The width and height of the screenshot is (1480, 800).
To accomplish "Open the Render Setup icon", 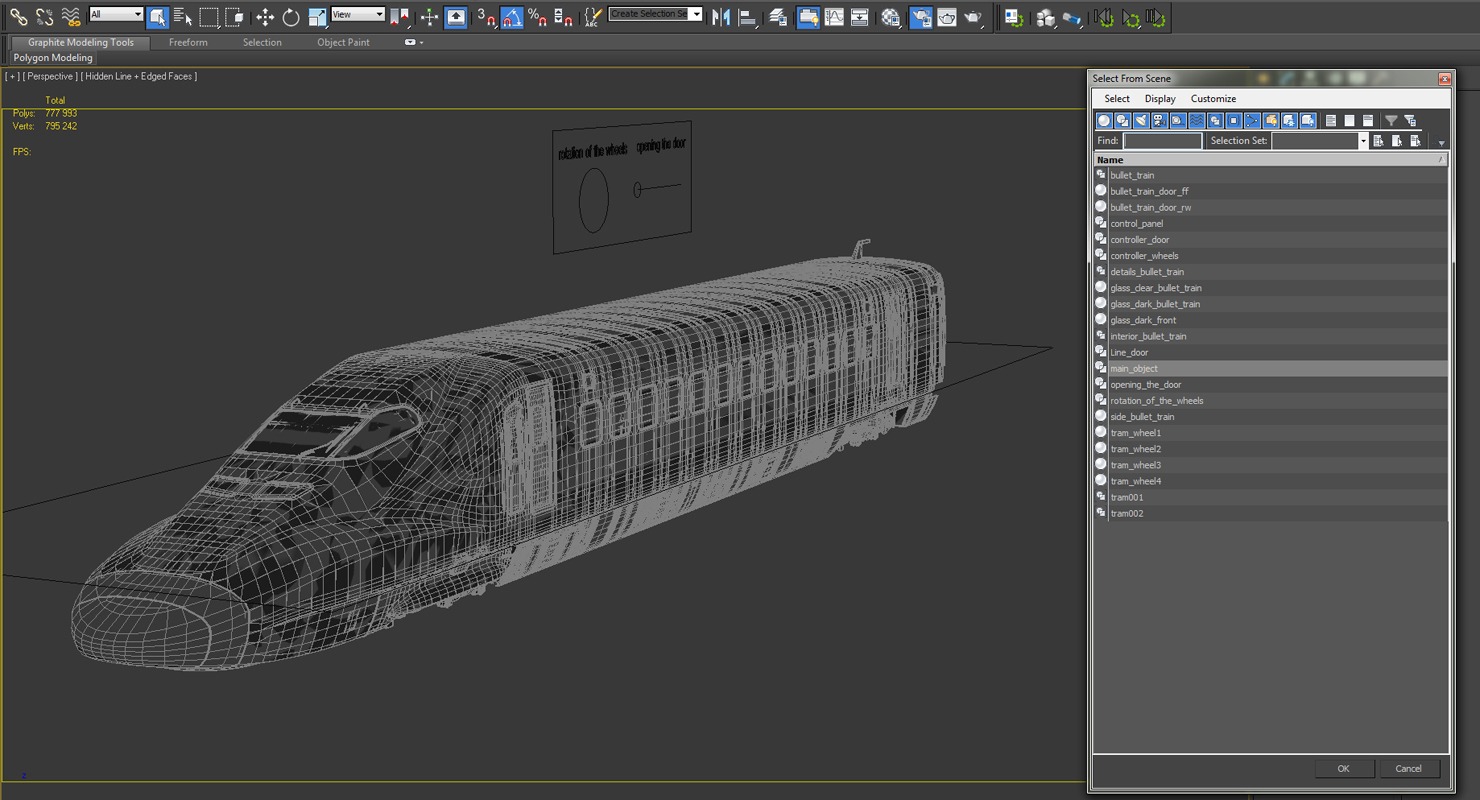I will (x=921, y=17).
